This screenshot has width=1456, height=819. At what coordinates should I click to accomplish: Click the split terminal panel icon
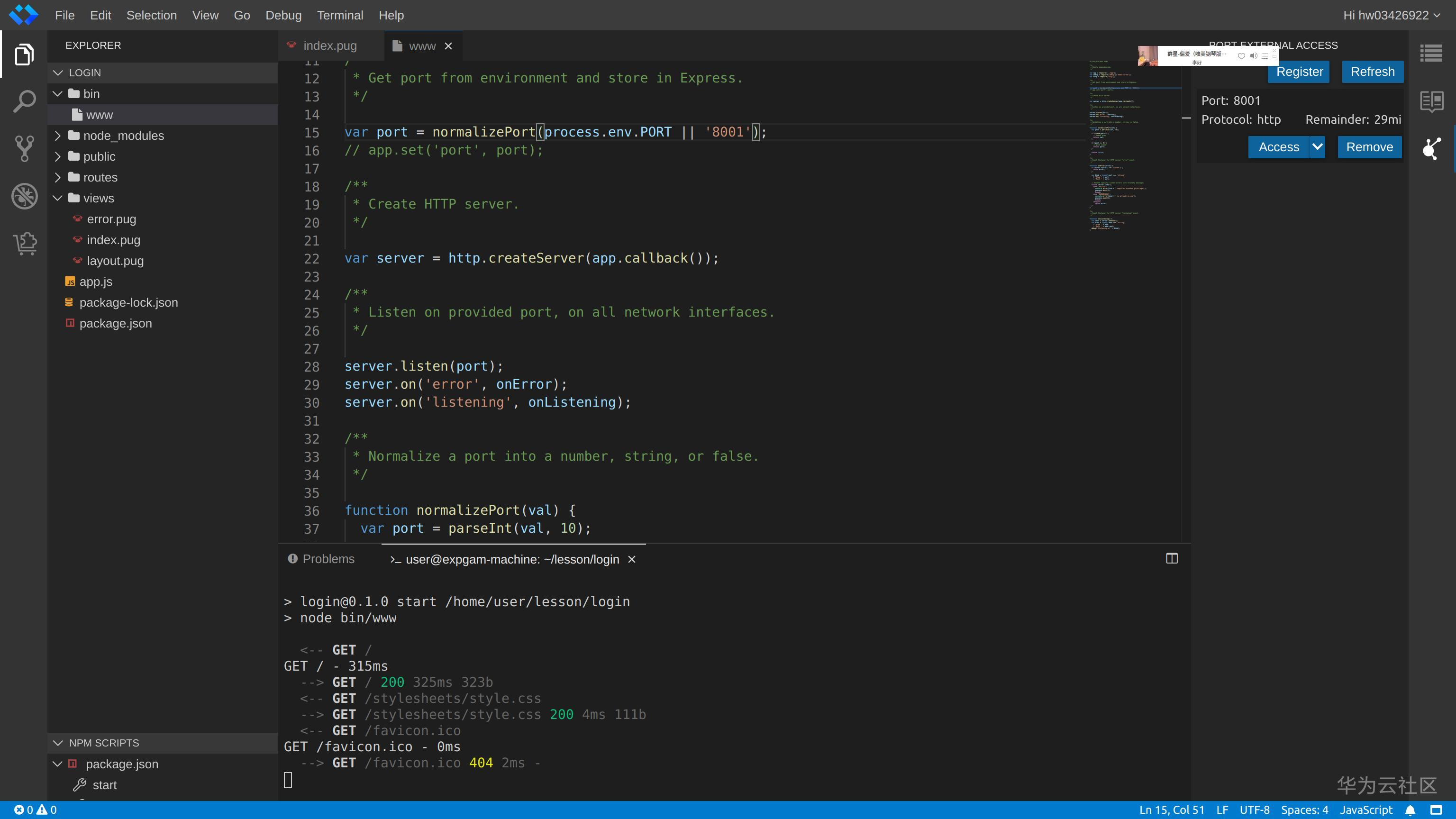coord(1172,558)
